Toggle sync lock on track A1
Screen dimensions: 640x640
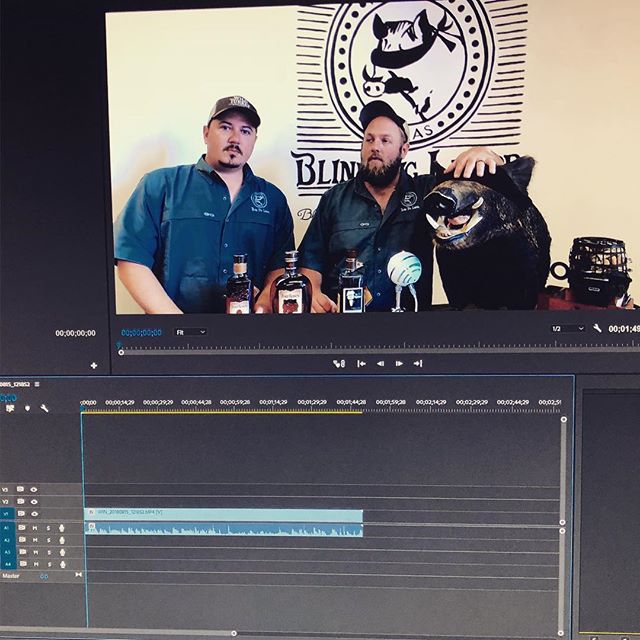(x=22, y=528)
